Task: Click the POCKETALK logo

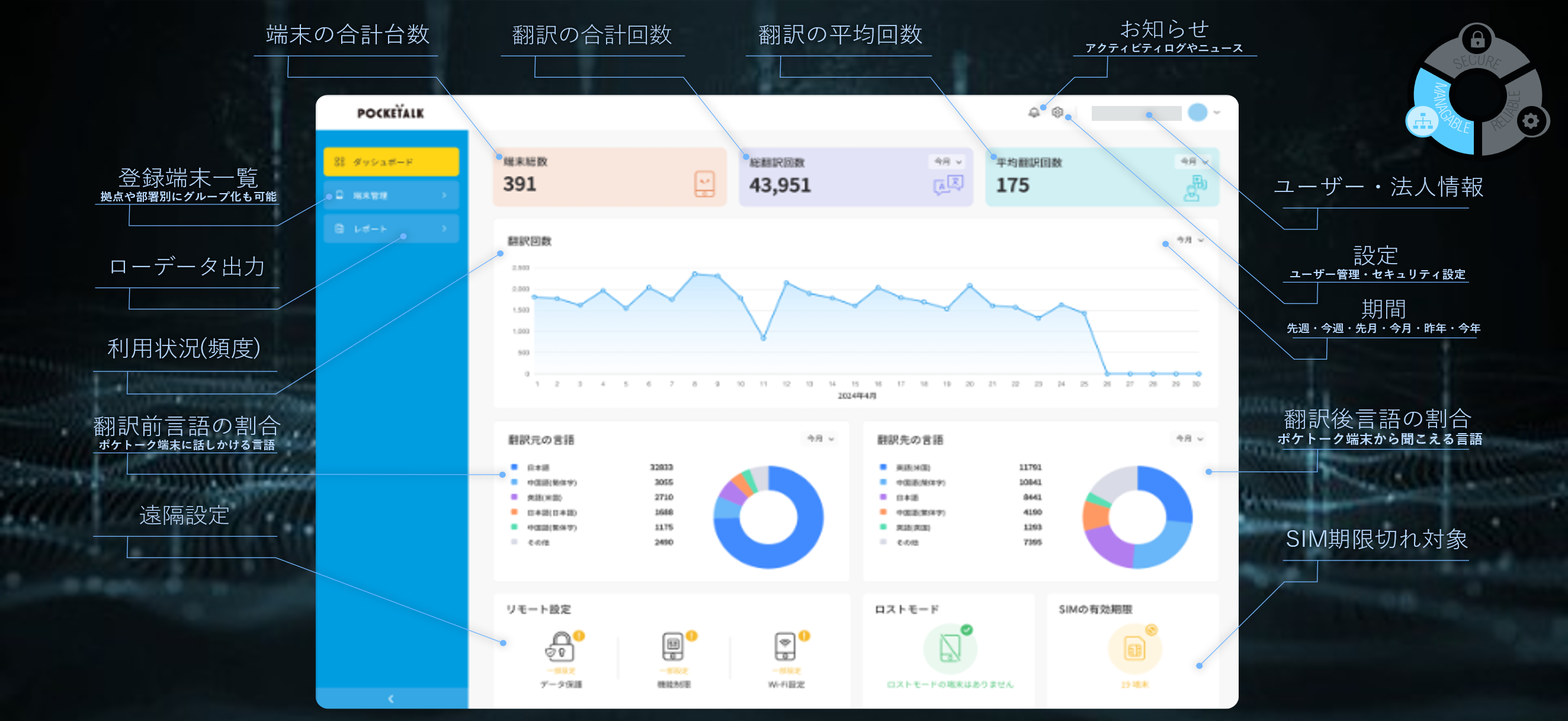Action: (x=390, y=112)
